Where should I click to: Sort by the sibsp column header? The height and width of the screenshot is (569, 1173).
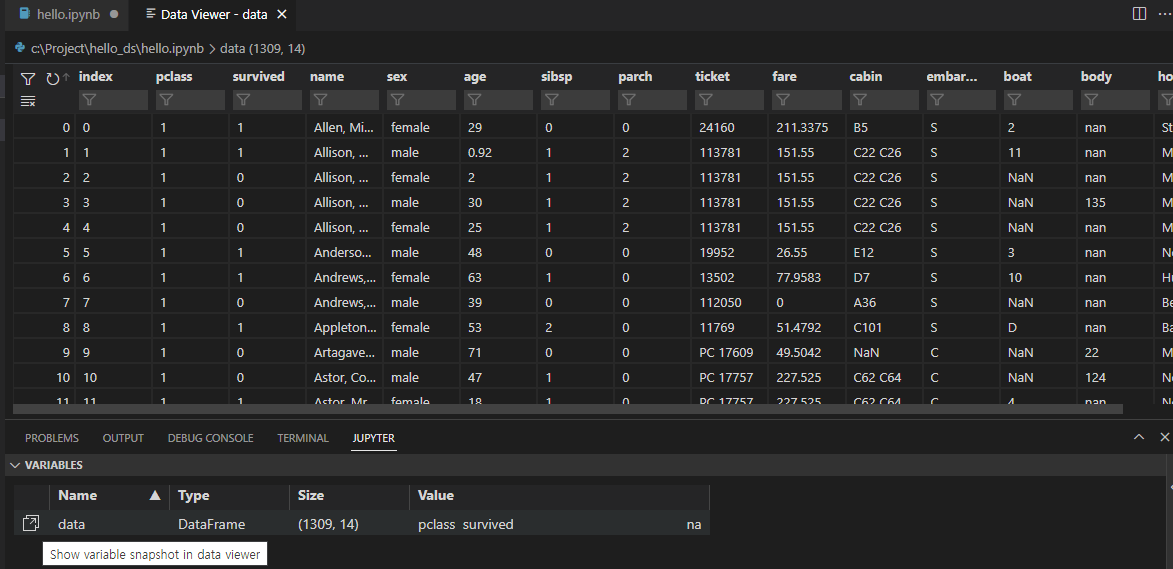coord(557,76)
